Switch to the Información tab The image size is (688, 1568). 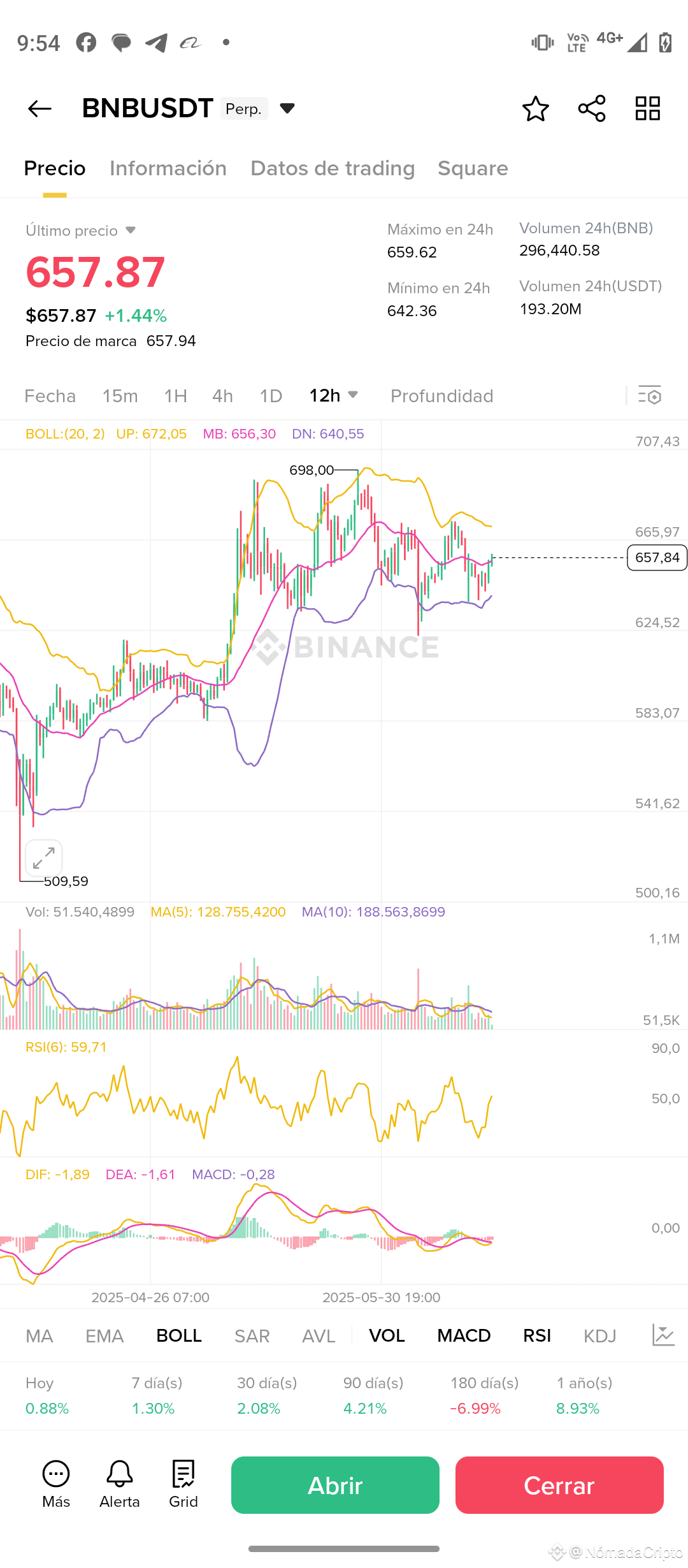tap(168, 168)
